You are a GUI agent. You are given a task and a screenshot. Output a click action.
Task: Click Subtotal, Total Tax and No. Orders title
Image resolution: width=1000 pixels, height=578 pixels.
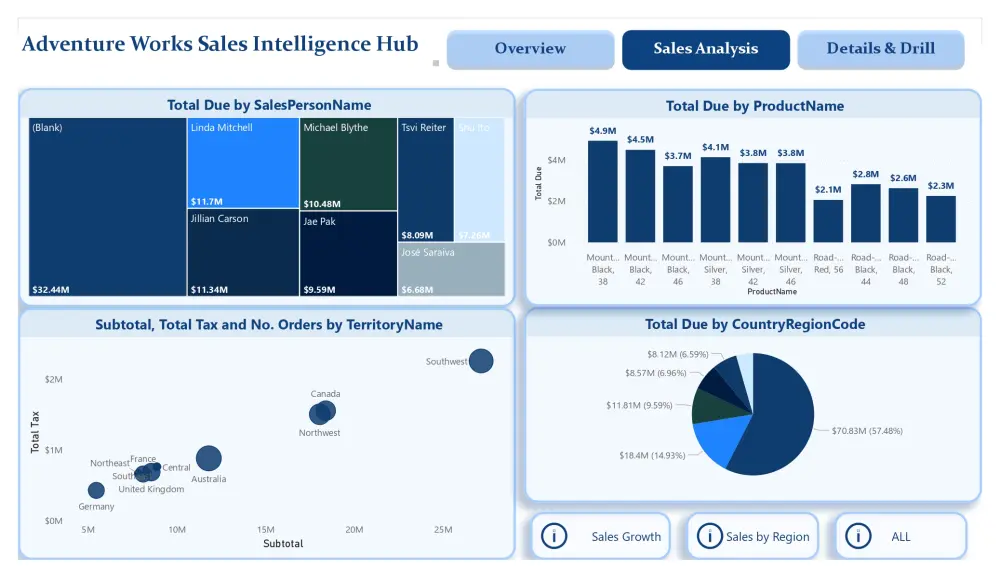click(x=268, y=325)
